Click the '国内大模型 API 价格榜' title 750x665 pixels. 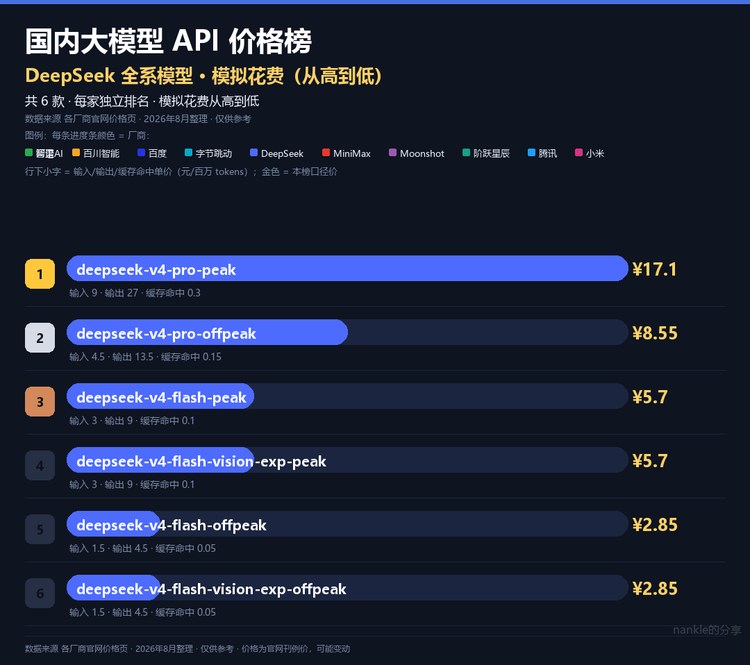[x=168, y=41]
